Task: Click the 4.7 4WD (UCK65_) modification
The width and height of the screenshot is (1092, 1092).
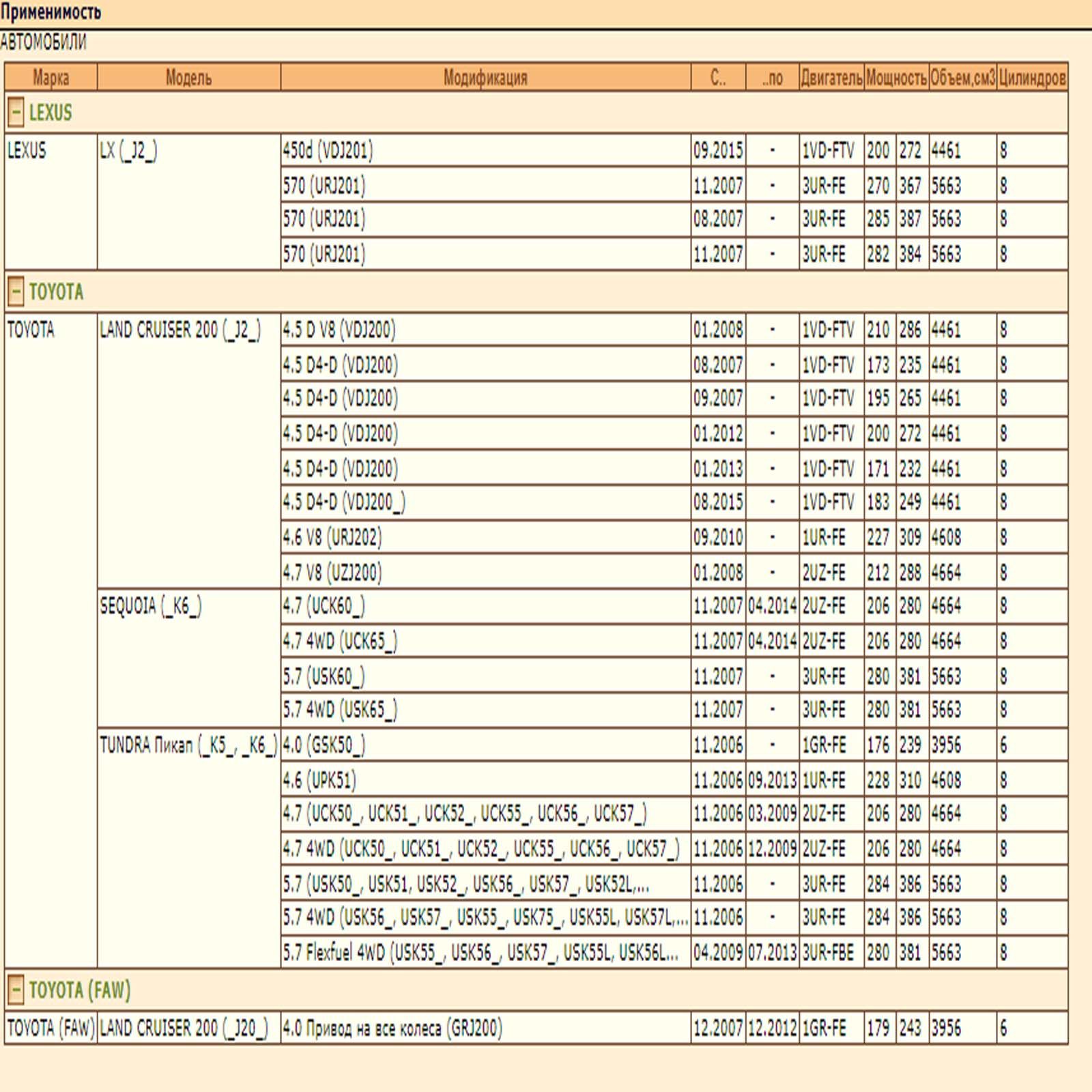Action: 485,642
